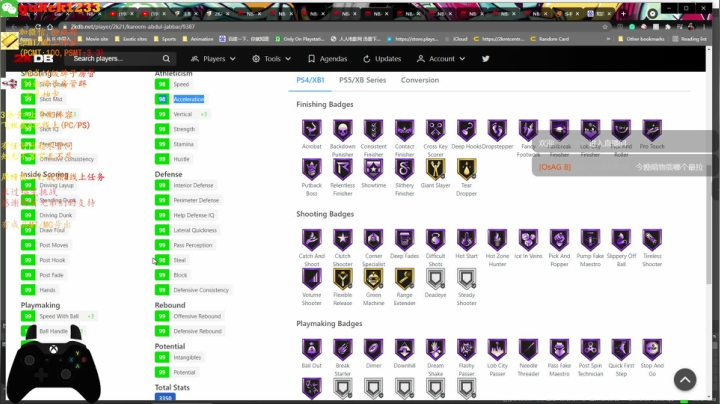Switch to the PS5/XB Series tab
This screenshot has width=720, height=404.
click(x=363, y=80)
